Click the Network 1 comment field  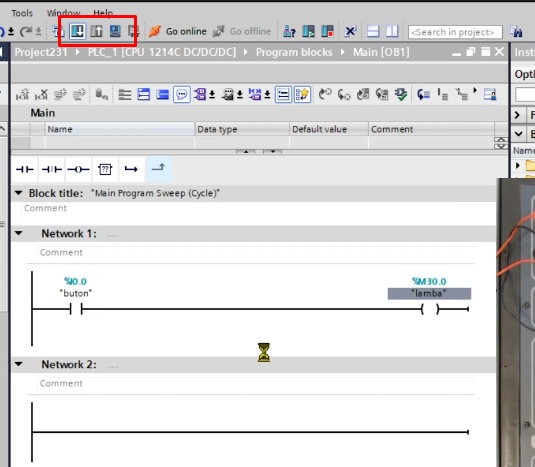[x=256, y=253]
